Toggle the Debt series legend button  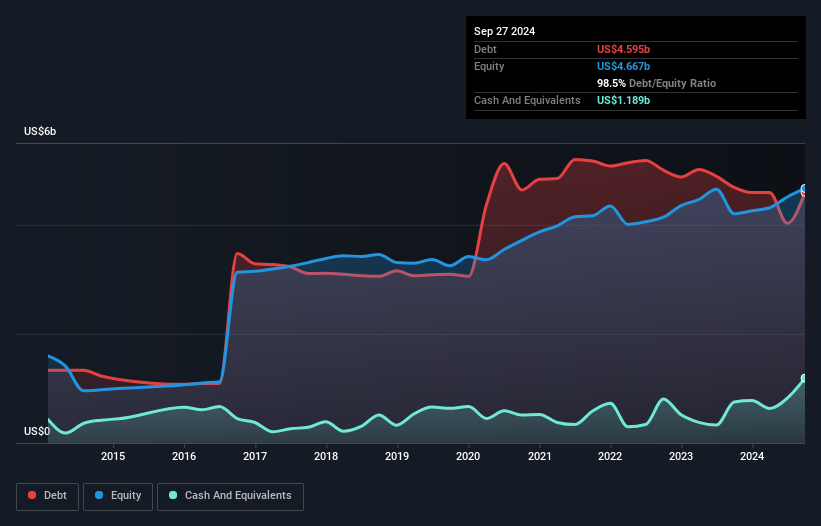tap(48, 496)
